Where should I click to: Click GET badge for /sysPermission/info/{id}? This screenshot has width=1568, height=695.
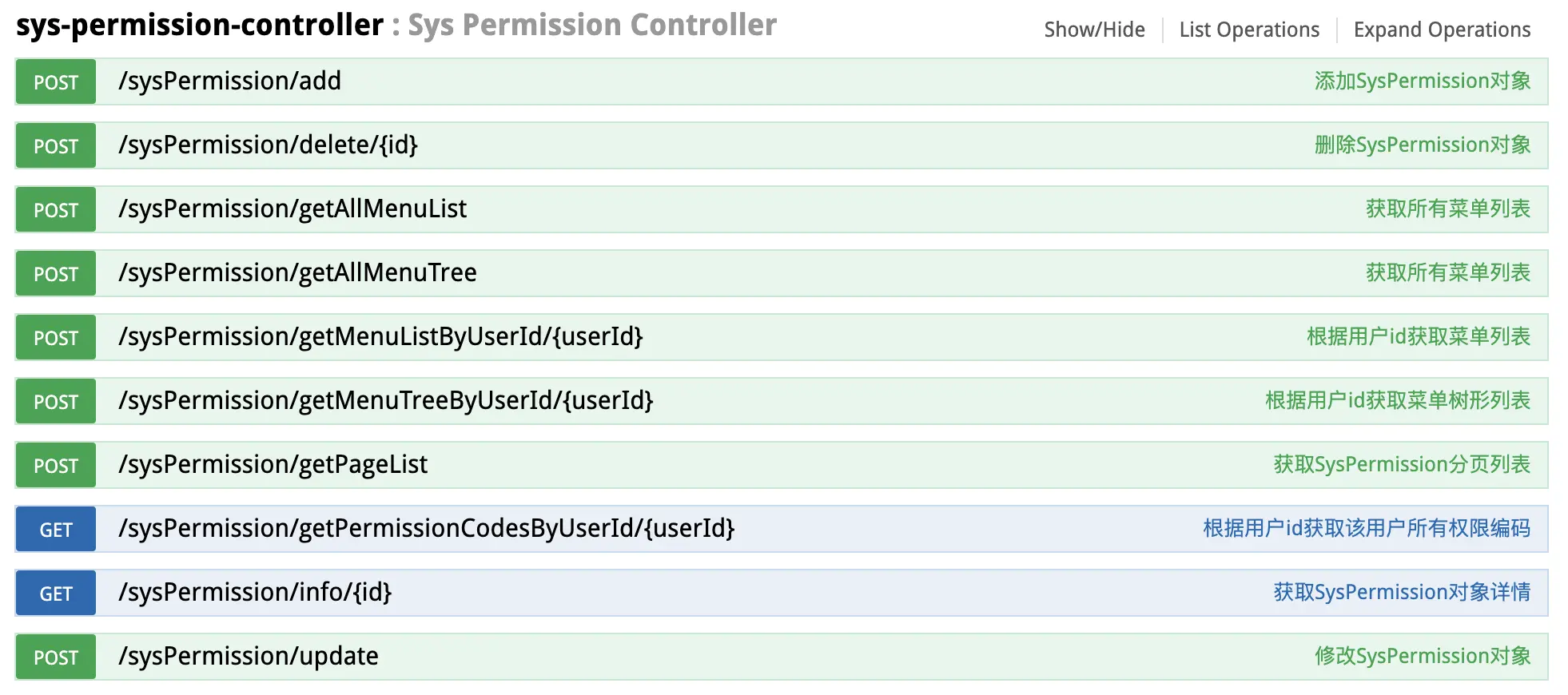[x=56, y=594]
